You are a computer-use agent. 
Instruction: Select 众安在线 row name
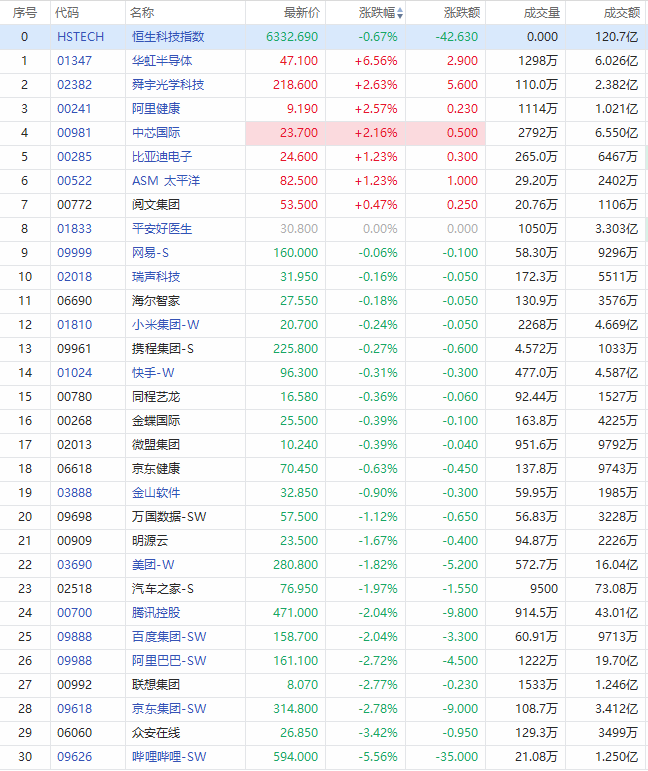pos(156,733)
